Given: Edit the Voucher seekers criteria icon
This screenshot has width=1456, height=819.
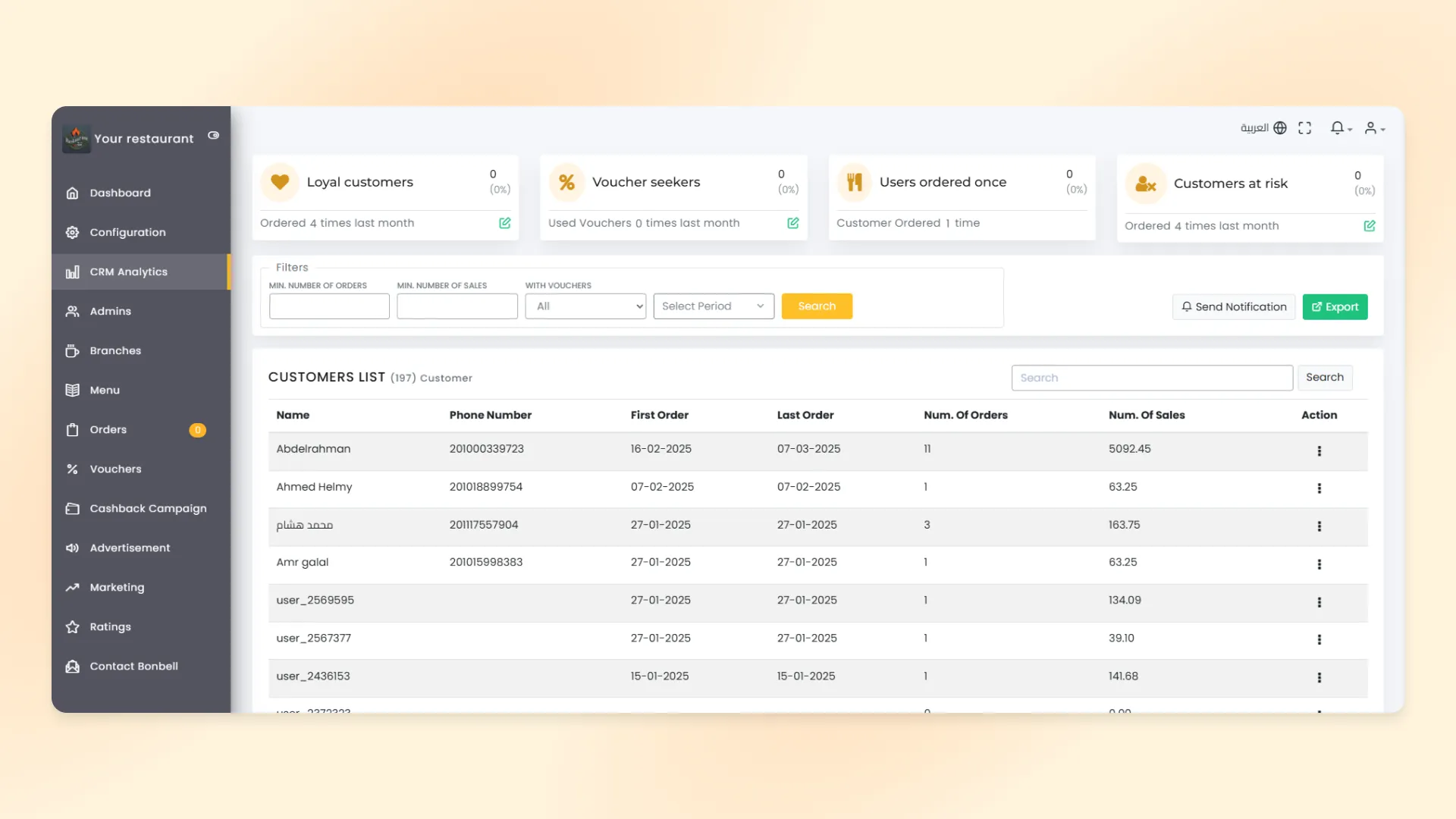Looking at the screenshot, I should coord(793,223).
